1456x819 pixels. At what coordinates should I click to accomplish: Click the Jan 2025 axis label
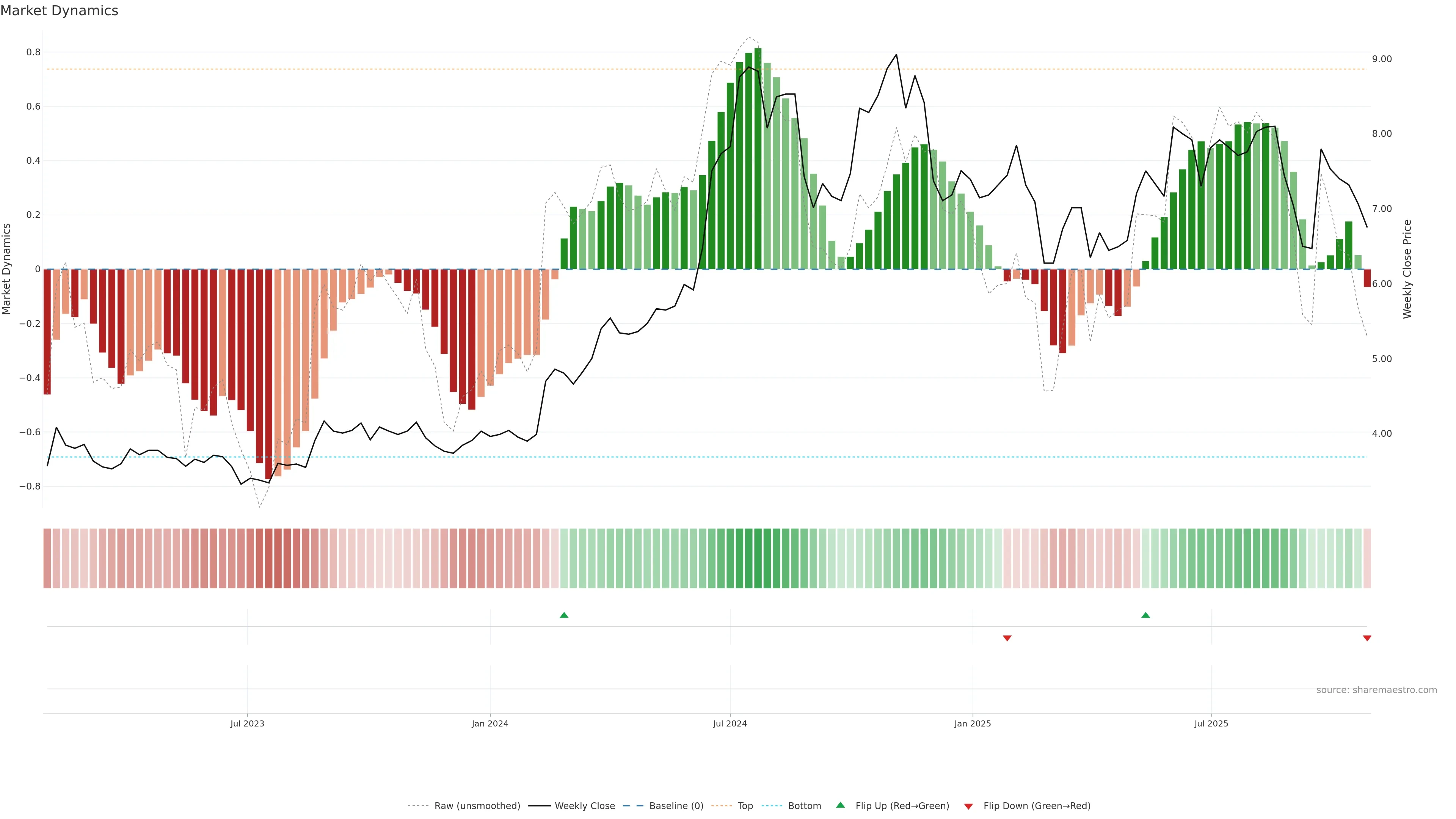972,723
